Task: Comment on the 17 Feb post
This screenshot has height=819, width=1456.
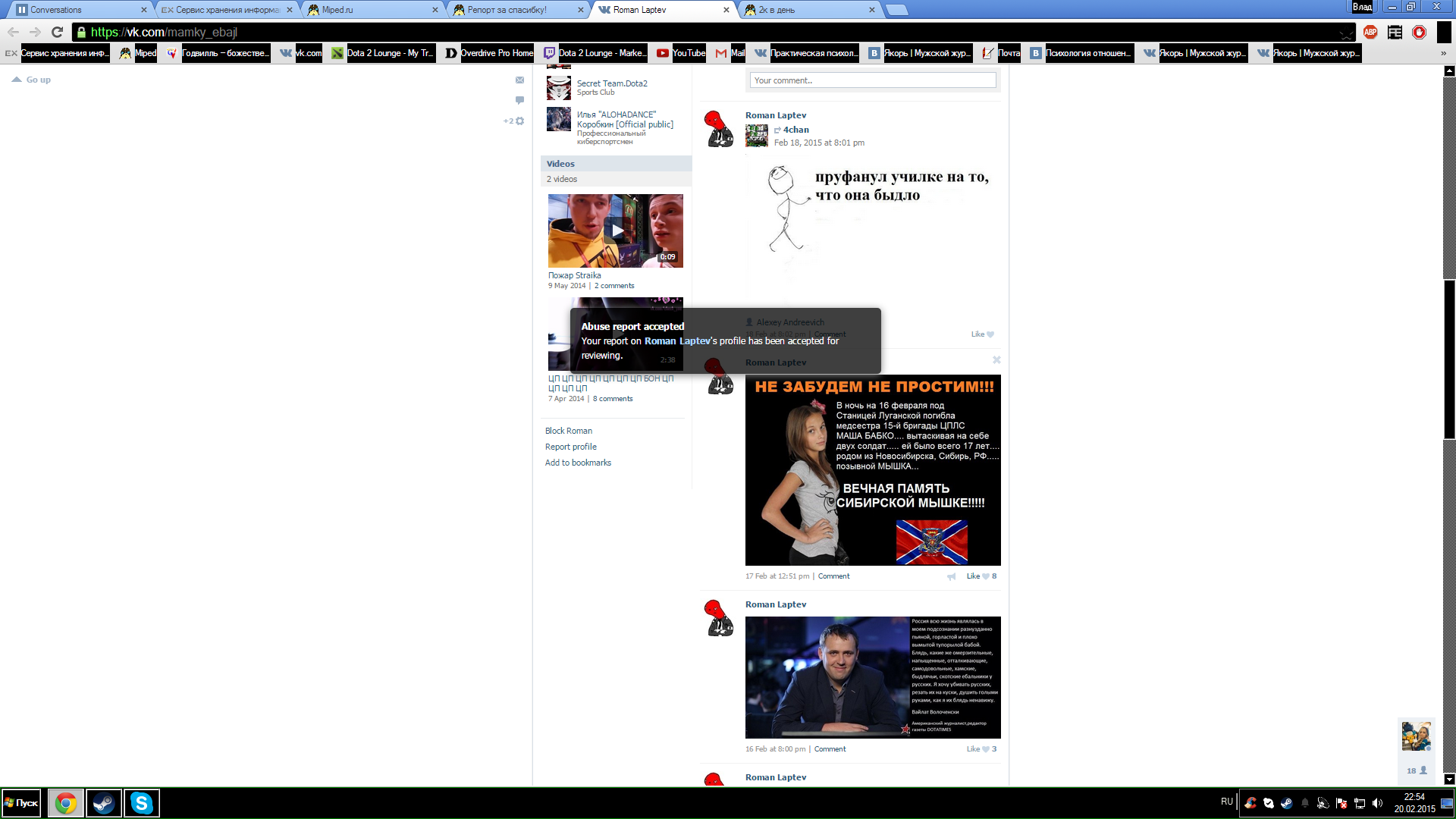Action: pos(833,576)
